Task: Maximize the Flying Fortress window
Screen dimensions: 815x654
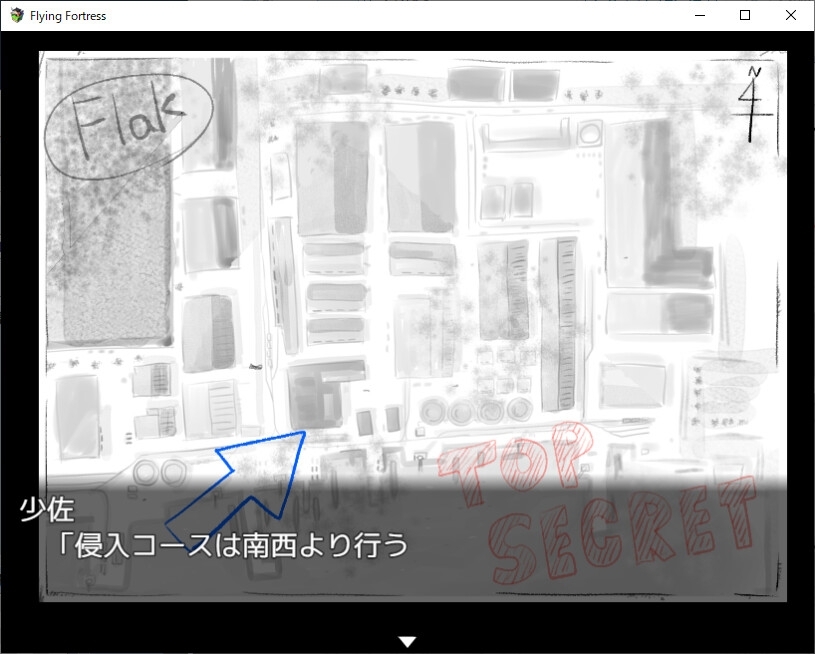Action: click(744, 15)
